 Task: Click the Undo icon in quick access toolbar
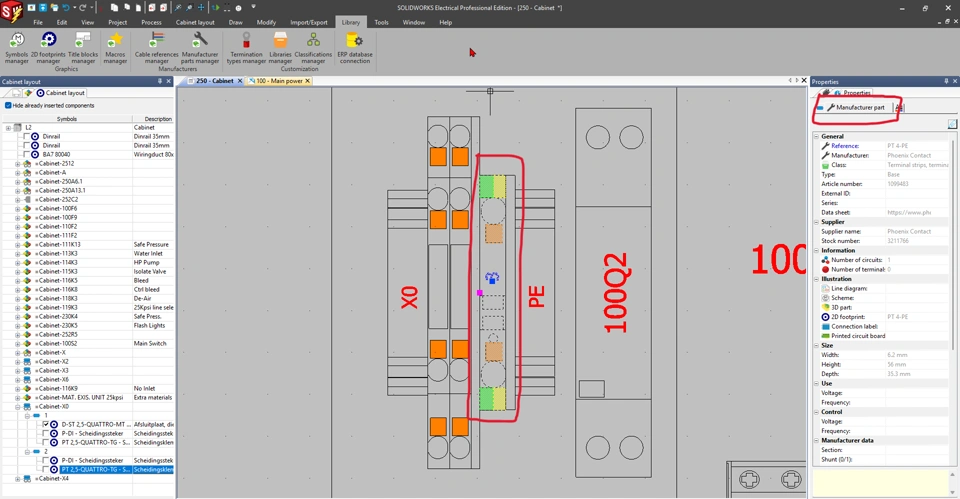point(66,8)
